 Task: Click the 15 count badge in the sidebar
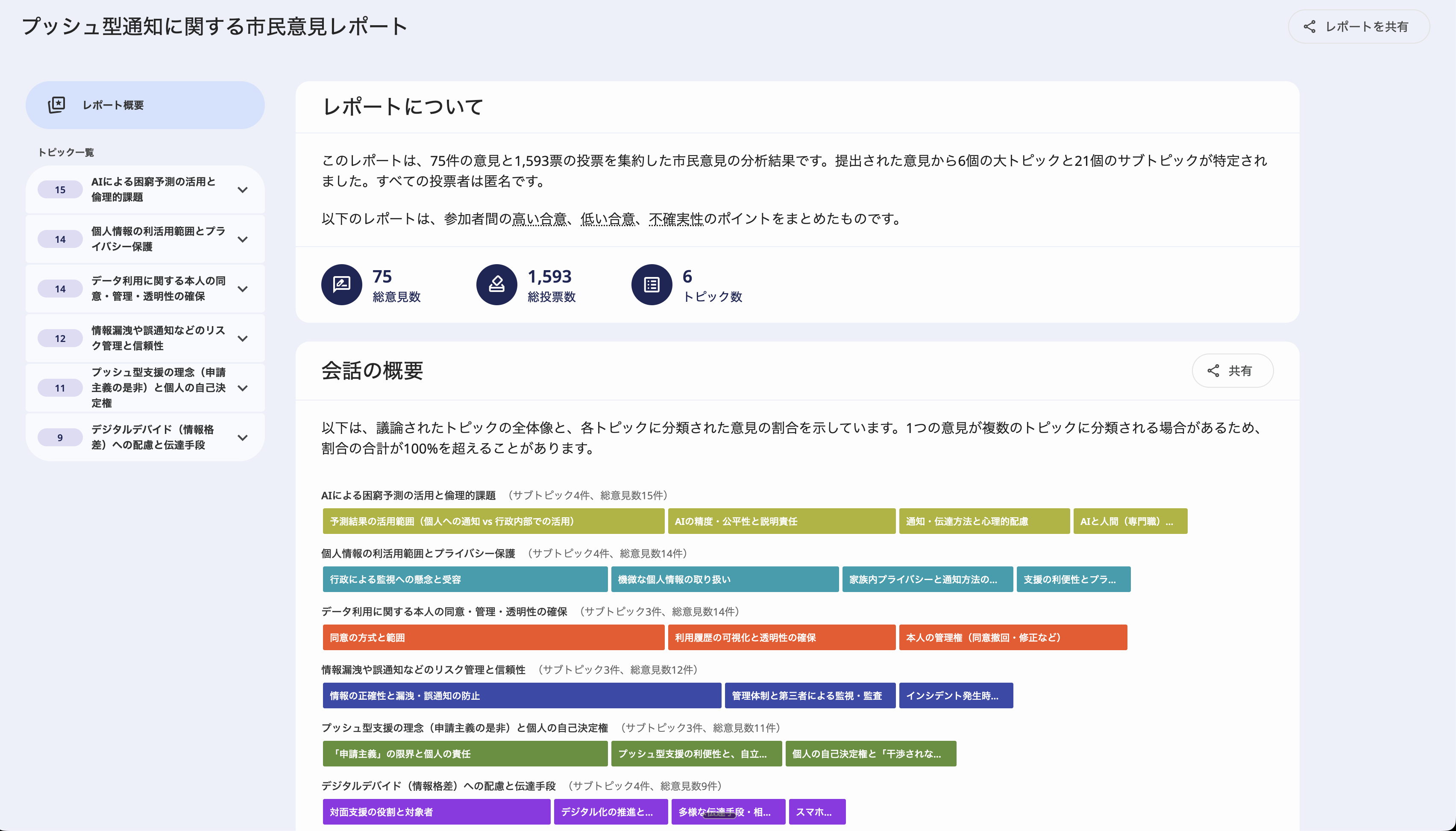click(x=60, y=190)
